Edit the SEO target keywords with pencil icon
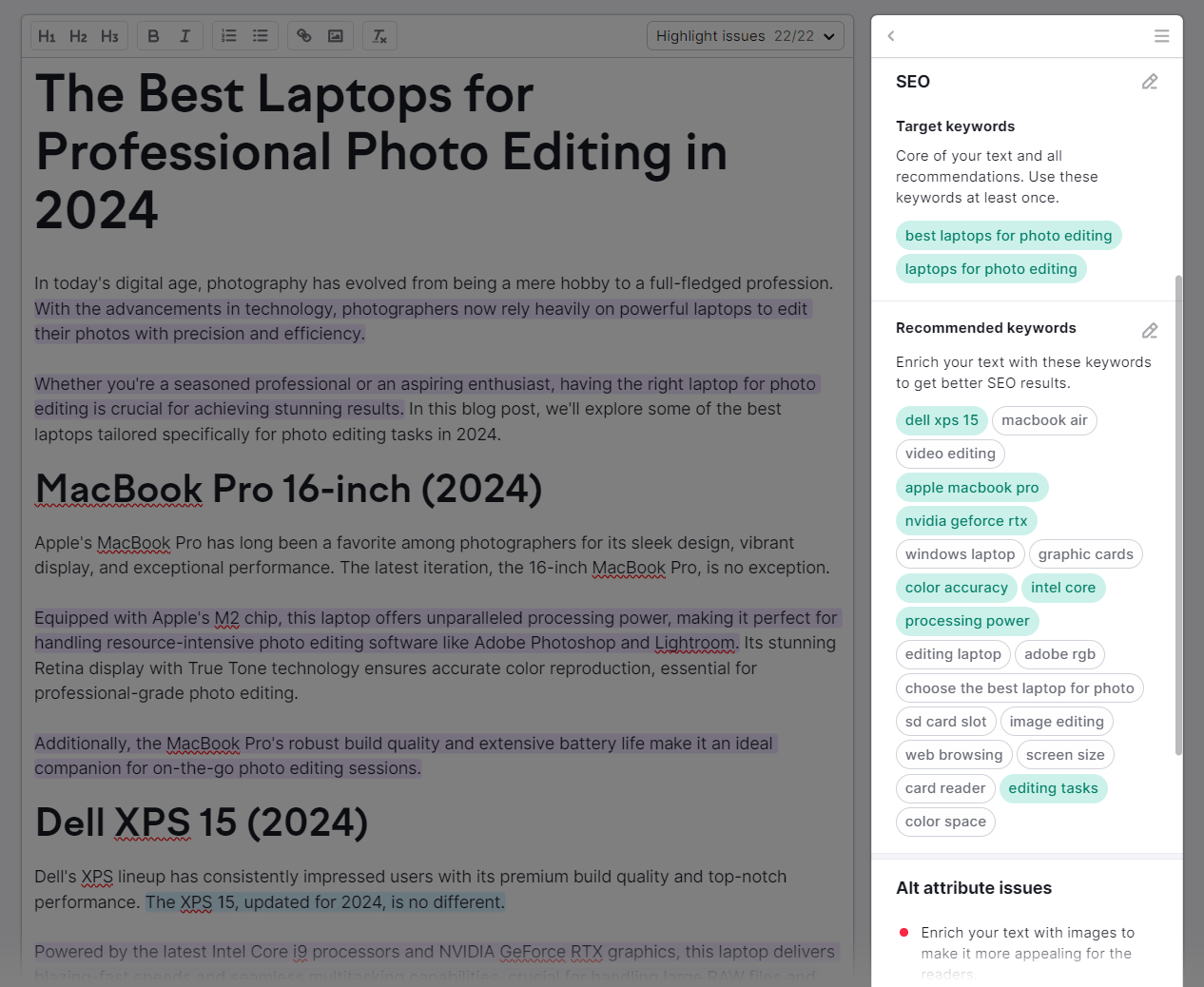 [x=1149, y=82]
